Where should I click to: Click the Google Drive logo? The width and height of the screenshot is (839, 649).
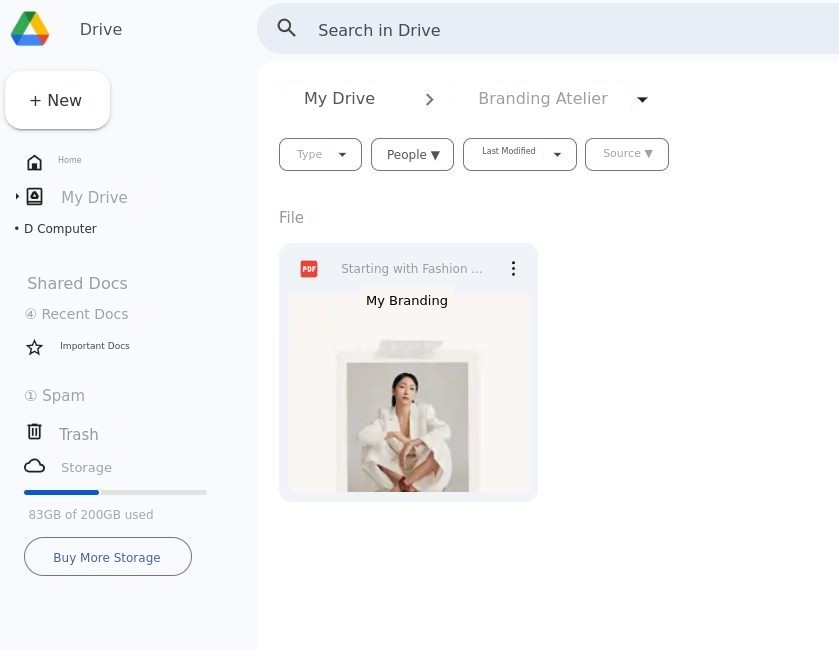coord(30,29)
